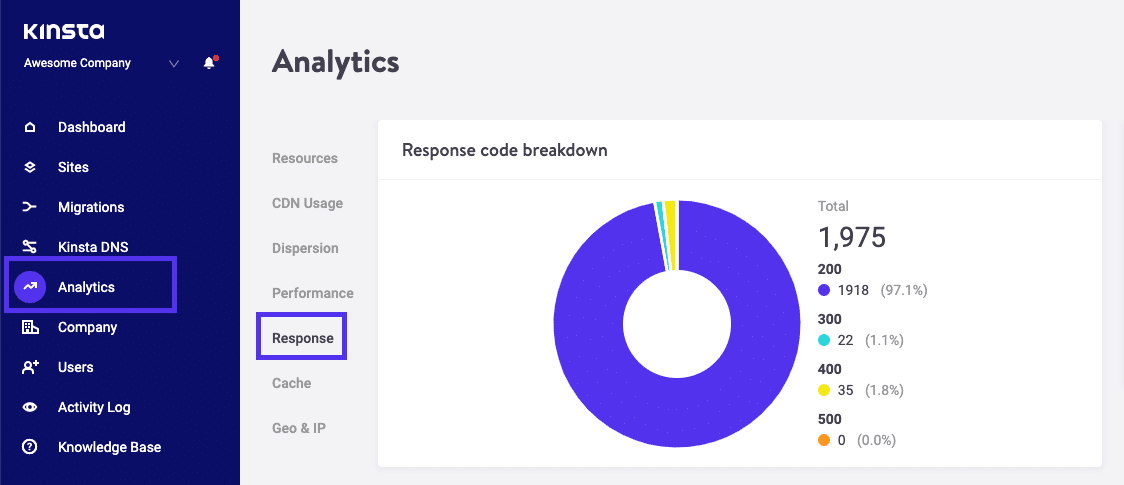
Task: Go to the Performance tab
Action: click(313, 293)
